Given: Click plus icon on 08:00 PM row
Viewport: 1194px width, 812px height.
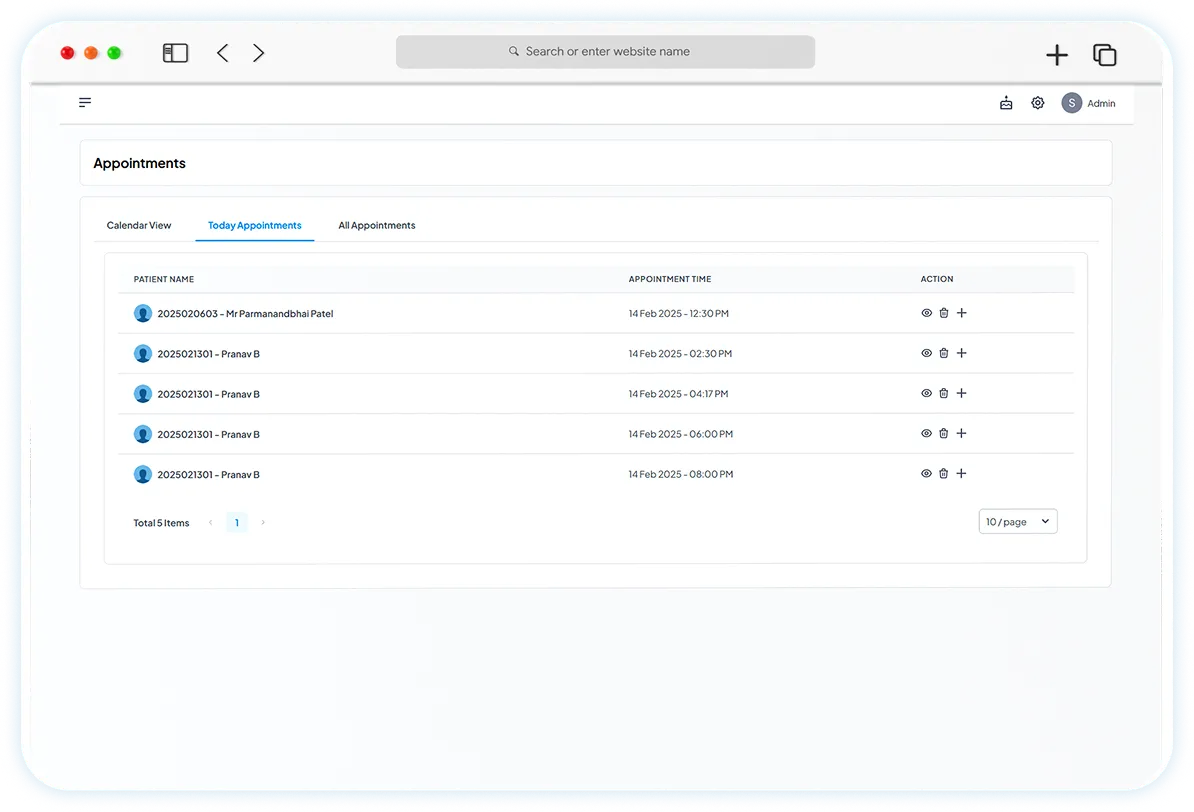Looking at the screenshot, I should coord(962,474).
